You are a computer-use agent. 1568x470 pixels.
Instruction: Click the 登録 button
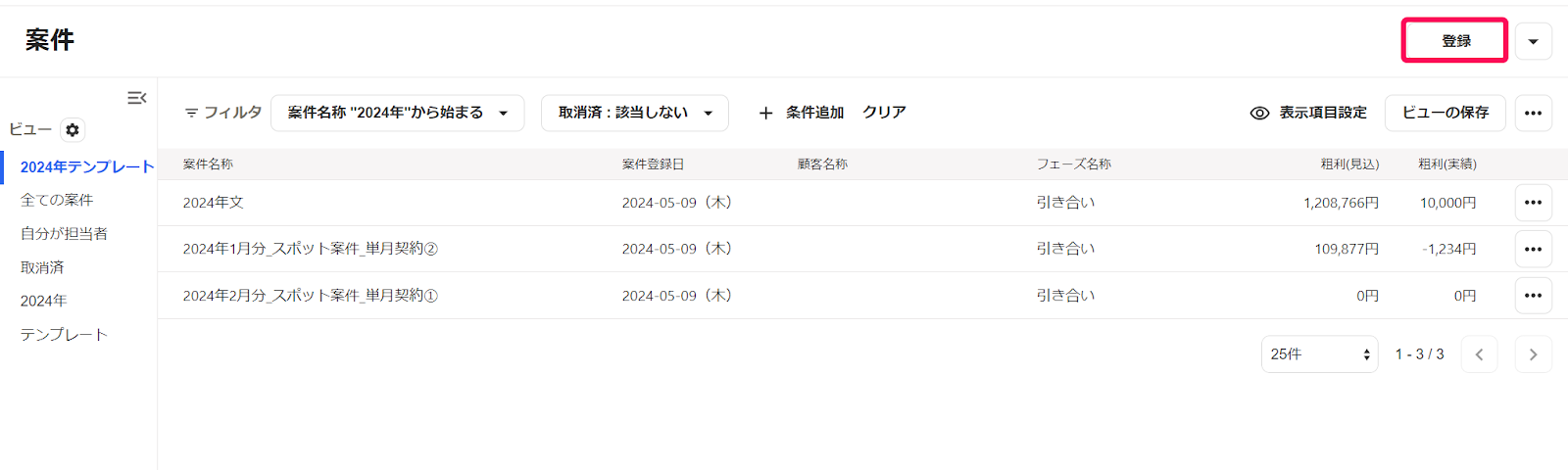(1454, 41)
